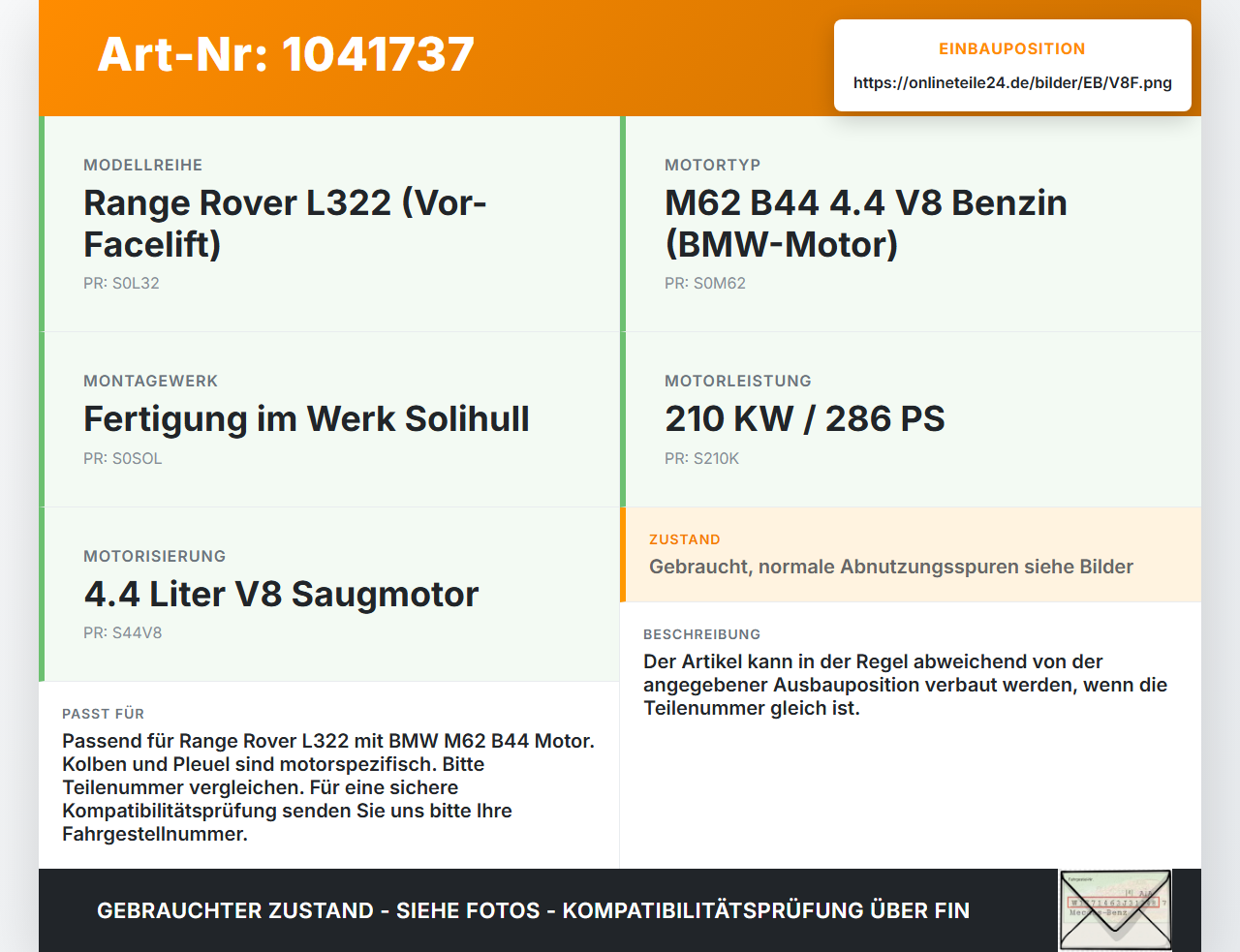Click the MOTORISIERUNG label
Screen dimensions: 1240x952
[155, 556]
